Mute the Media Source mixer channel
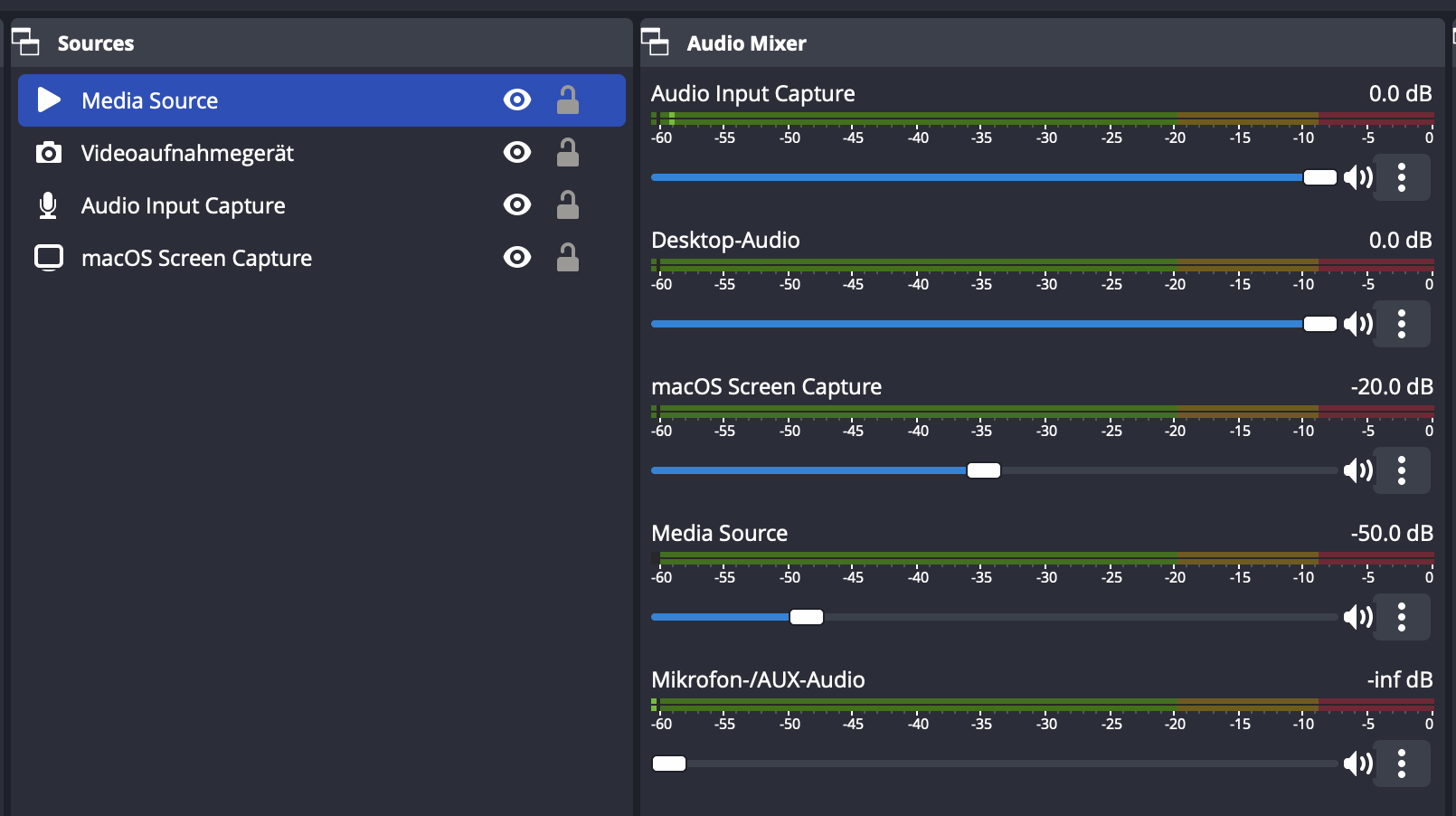 pyautogui.click(x=1358, y=617)
